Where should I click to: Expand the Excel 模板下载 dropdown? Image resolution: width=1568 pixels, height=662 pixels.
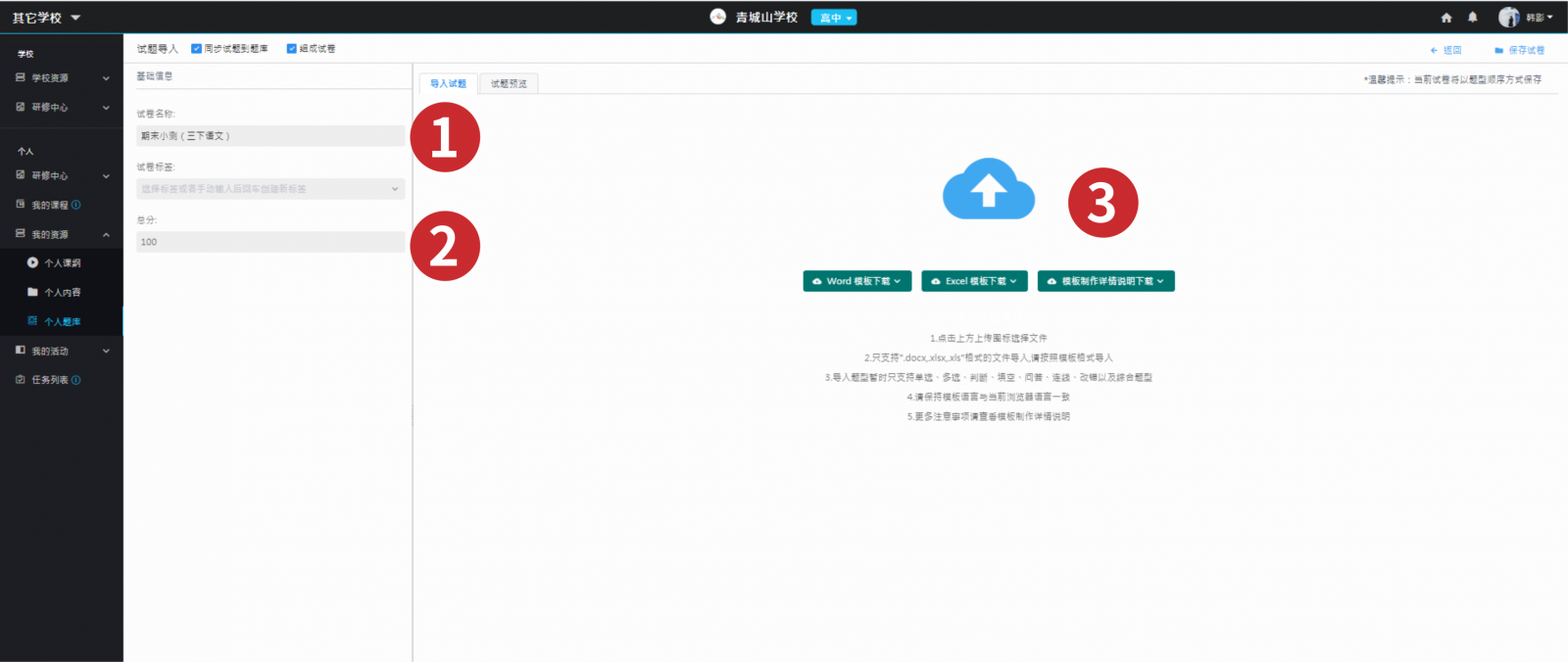pyautogui.click(x=974, y=281)
